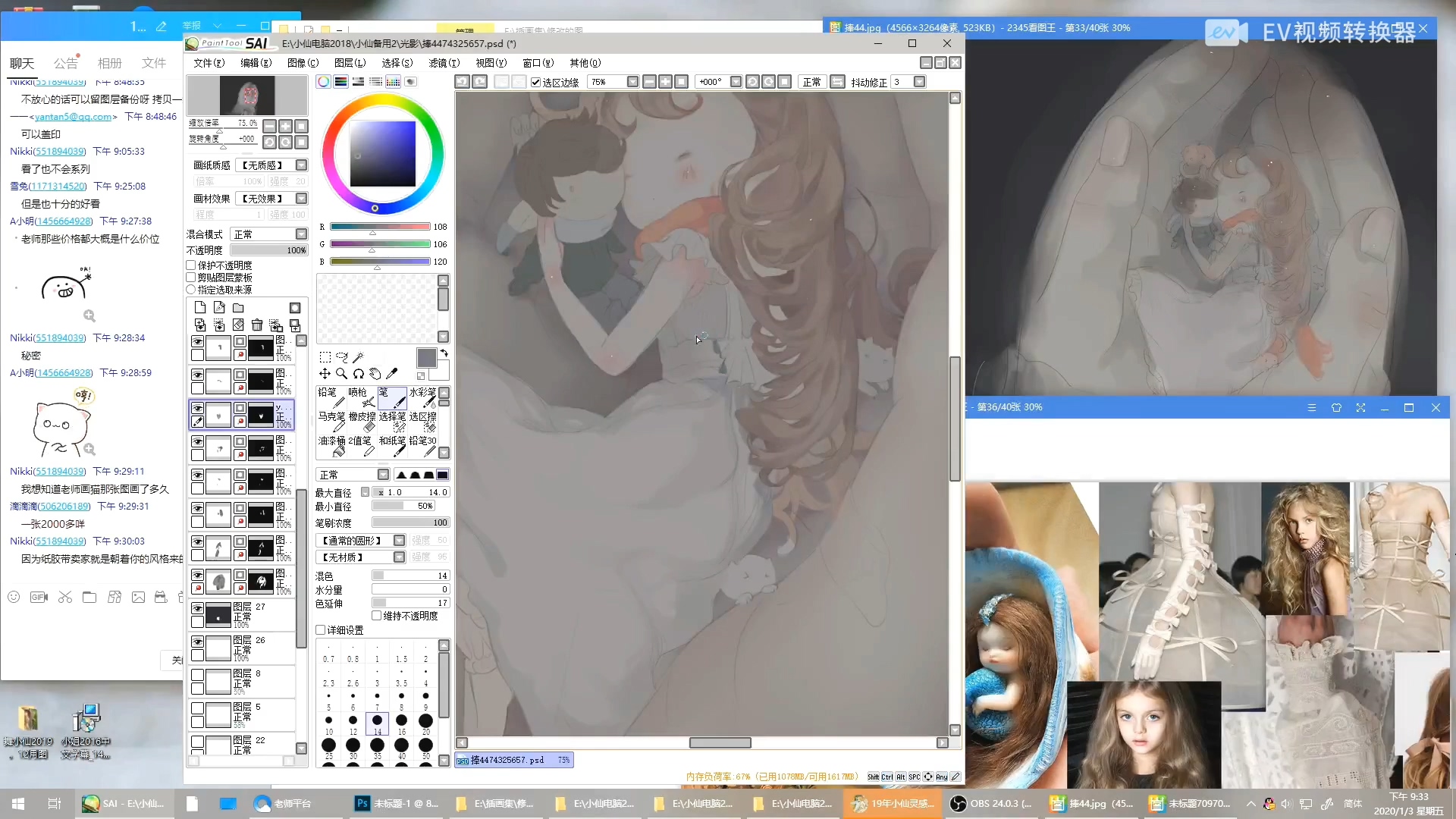This screenshot has height=819, width=1456.
Task: Hide layer 图层 26
Action: (197, 642)
